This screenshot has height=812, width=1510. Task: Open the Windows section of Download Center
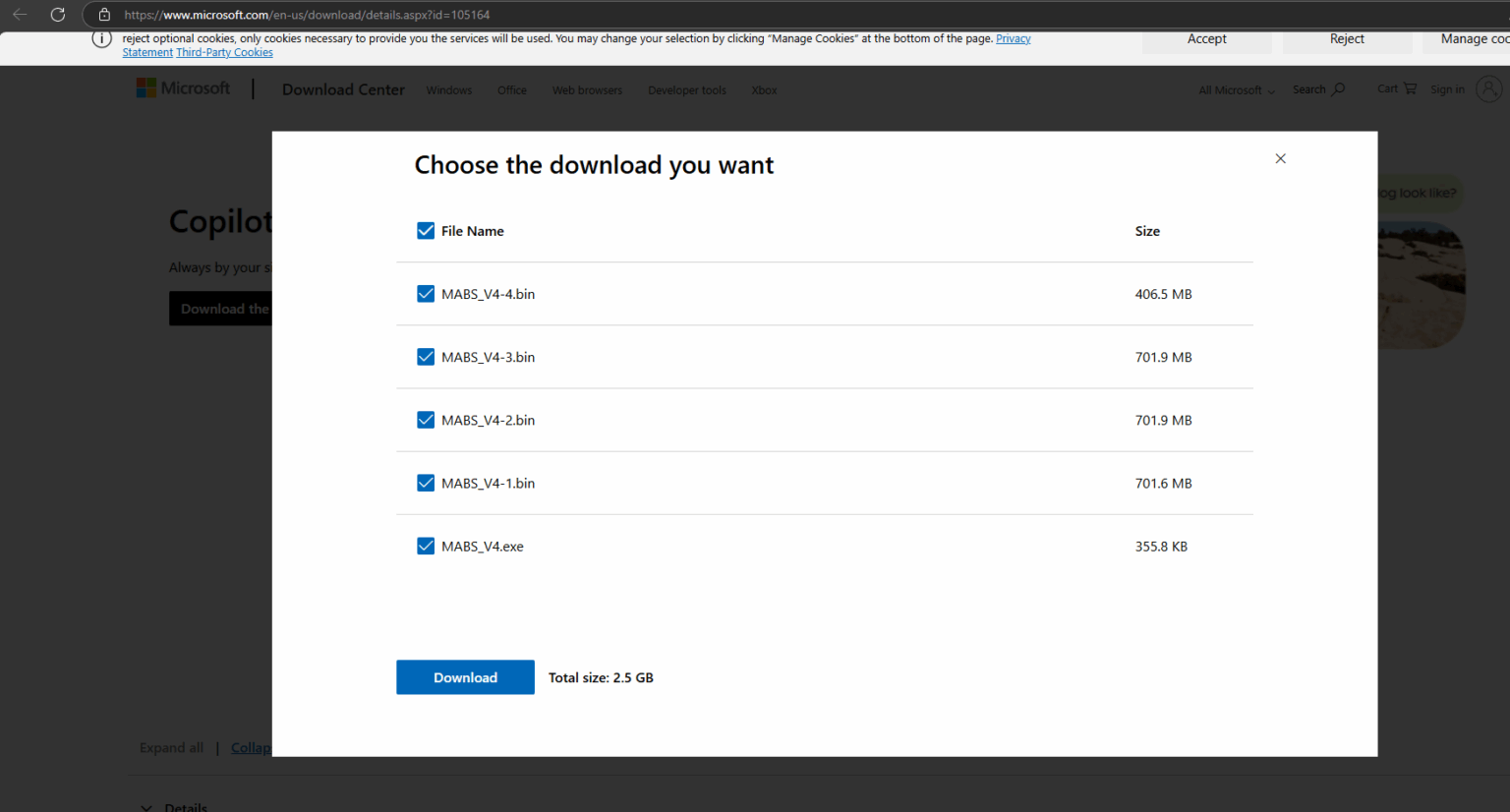pyautogui.click(x=448, y=89)
